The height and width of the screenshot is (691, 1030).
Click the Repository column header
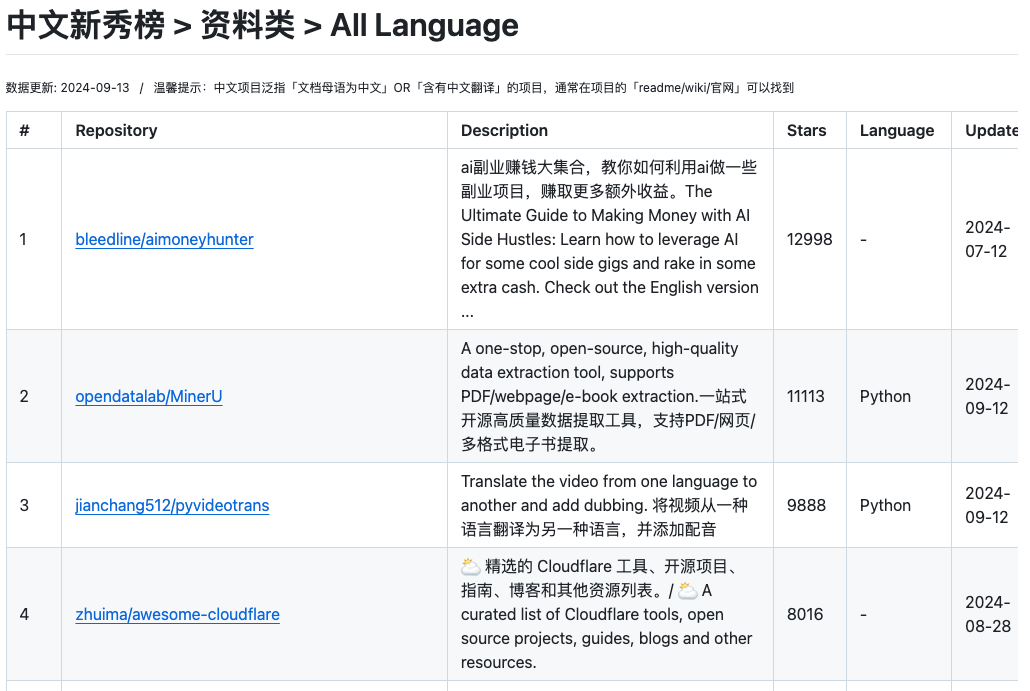click(116, 131)
